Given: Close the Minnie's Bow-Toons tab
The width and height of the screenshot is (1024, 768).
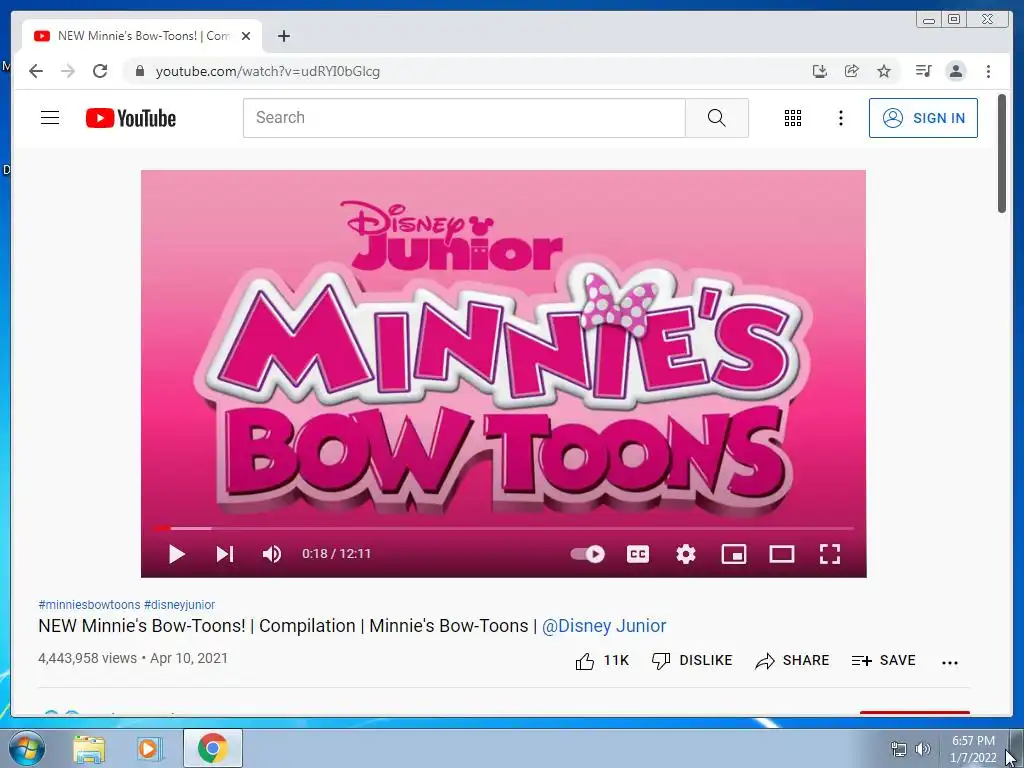Looking at the screenshot, I should point(246,37).
